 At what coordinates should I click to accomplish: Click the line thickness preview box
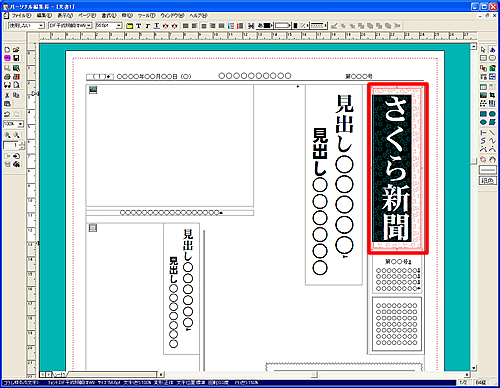pyautogui.click(x=488, y=170)
